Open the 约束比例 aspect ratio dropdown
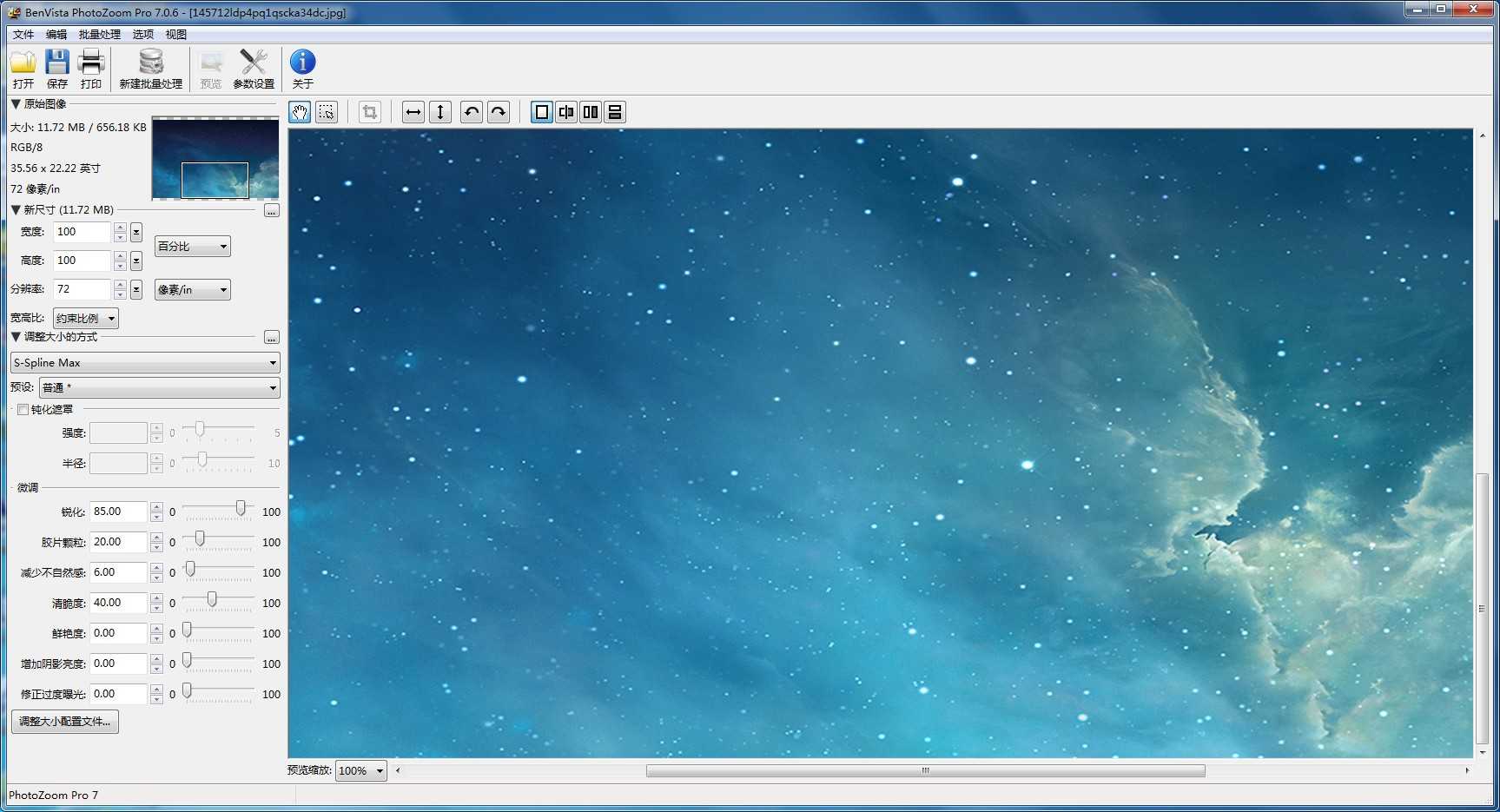This screenshot has width=1500, height=812. coord(86,319)
